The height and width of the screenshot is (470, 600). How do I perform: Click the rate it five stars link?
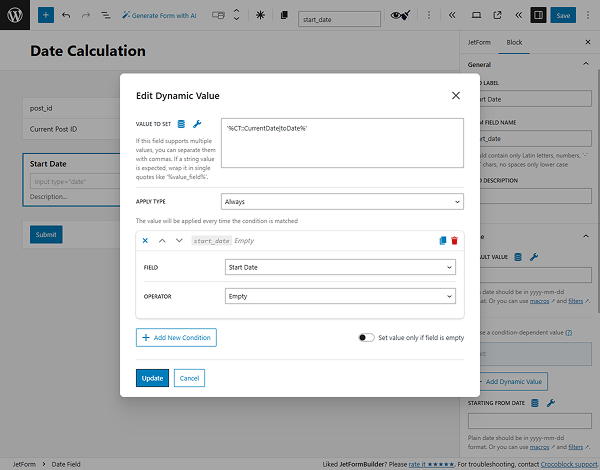point(431,464)
